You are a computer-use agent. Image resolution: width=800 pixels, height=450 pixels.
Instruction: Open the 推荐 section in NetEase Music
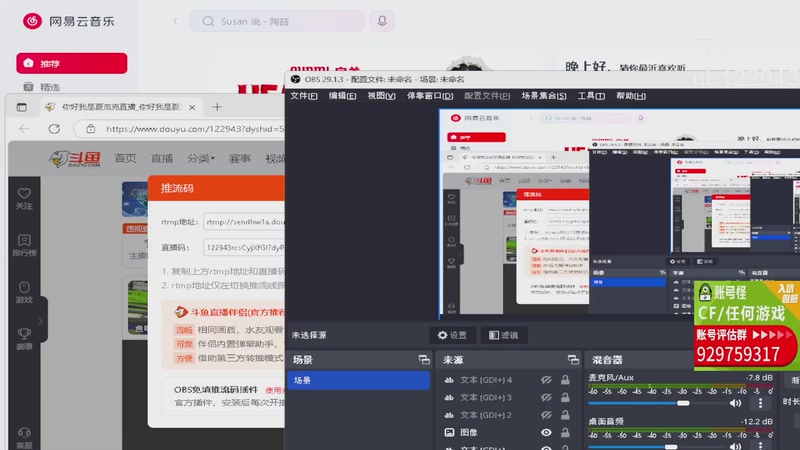(72, 63)
